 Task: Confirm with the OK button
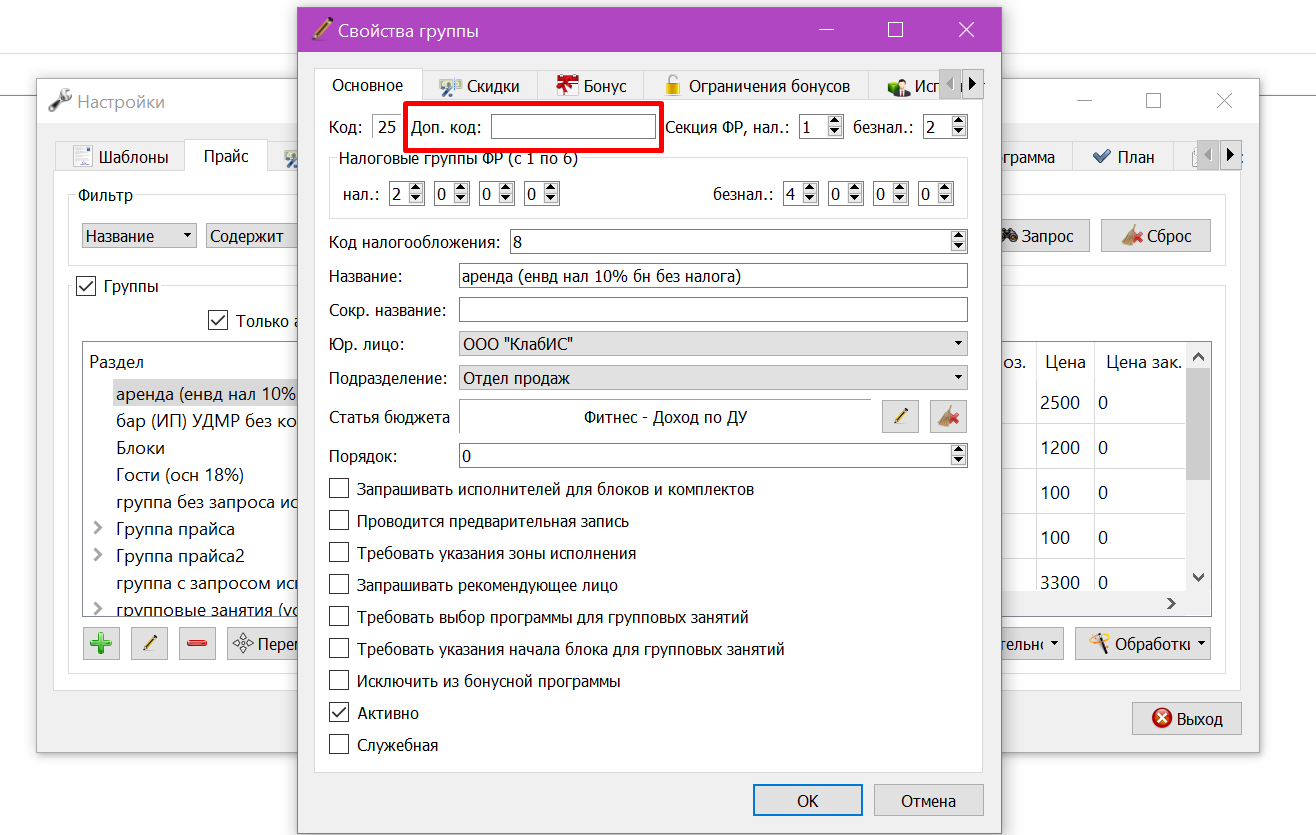[x=808, y=800]
